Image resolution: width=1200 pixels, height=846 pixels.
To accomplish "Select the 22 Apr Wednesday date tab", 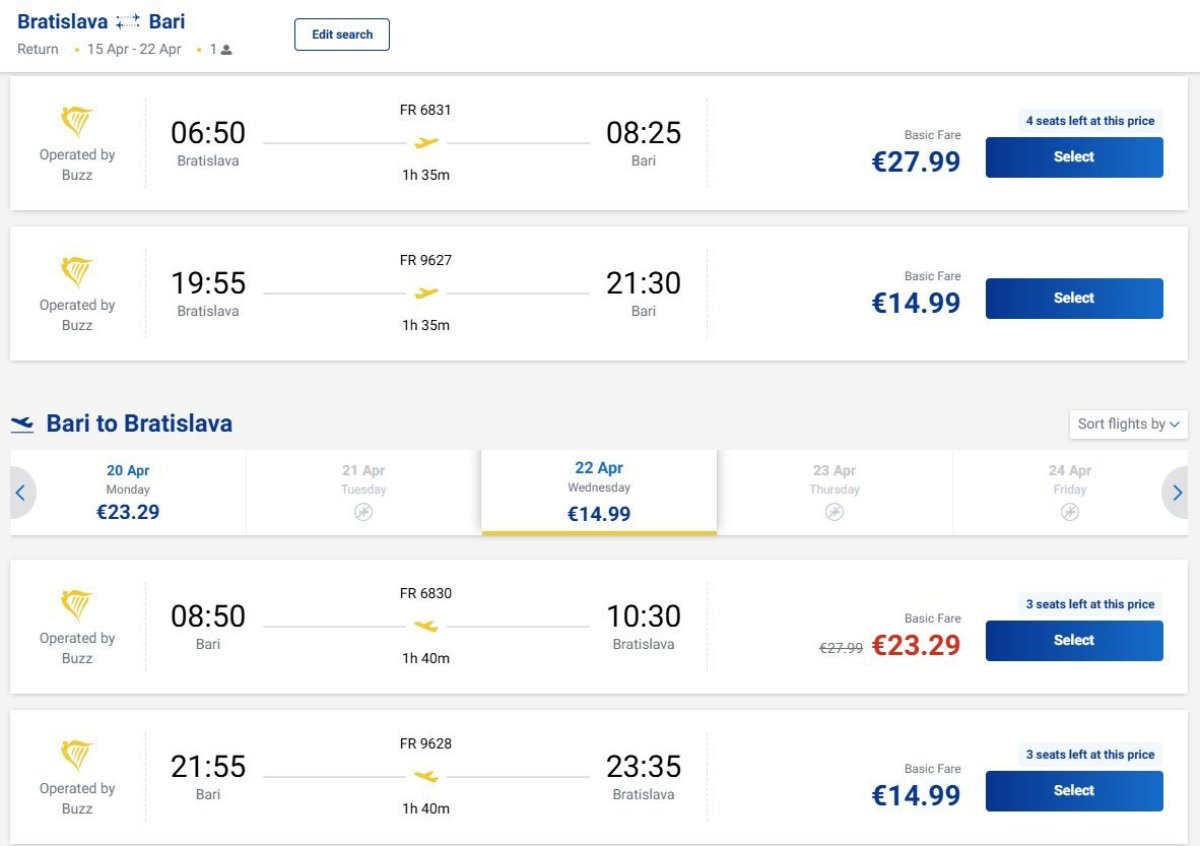I will coord(599,492).
